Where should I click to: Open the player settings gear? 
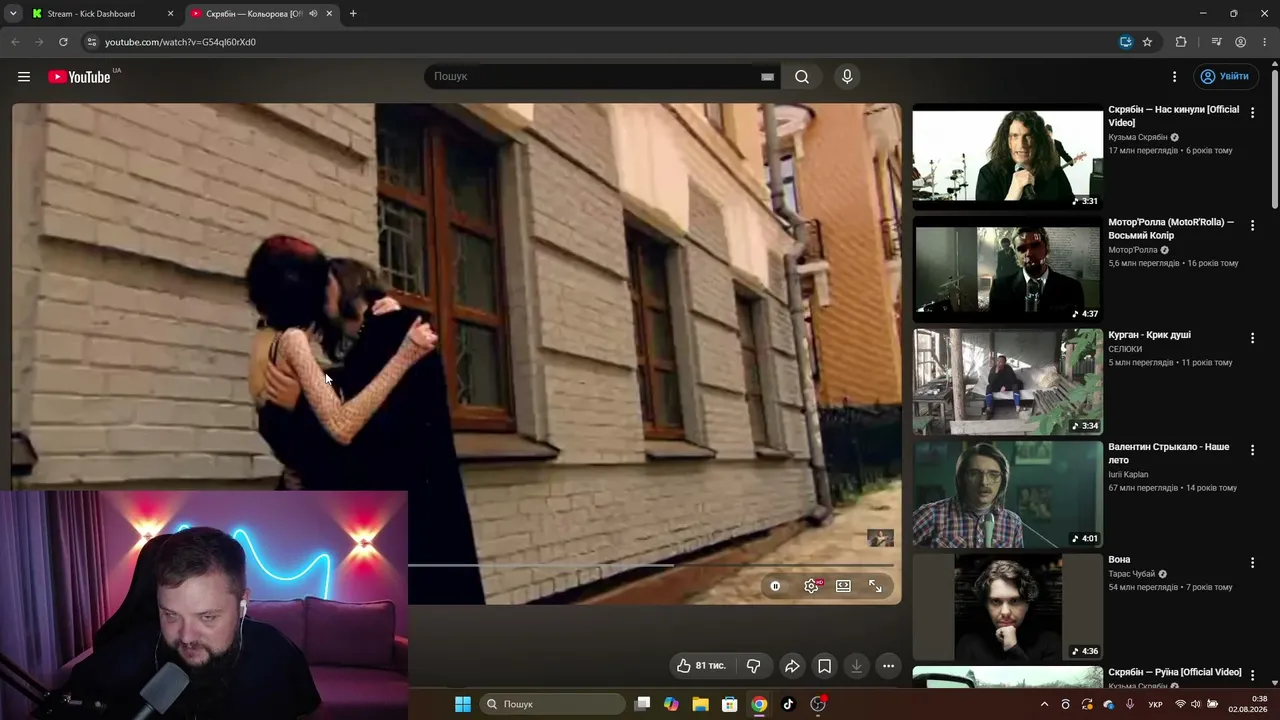click(x=811, y=586)
